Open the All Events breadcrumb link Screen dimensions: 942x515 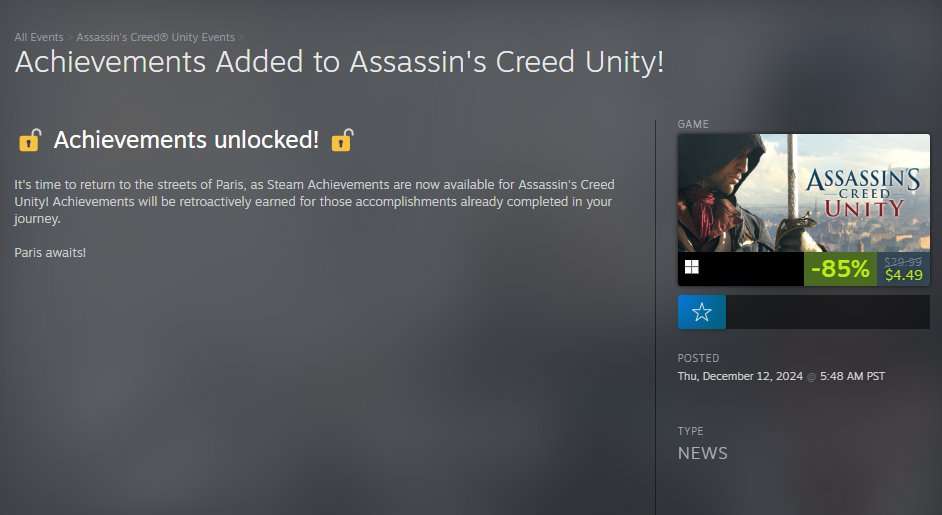tap(39, 37)
